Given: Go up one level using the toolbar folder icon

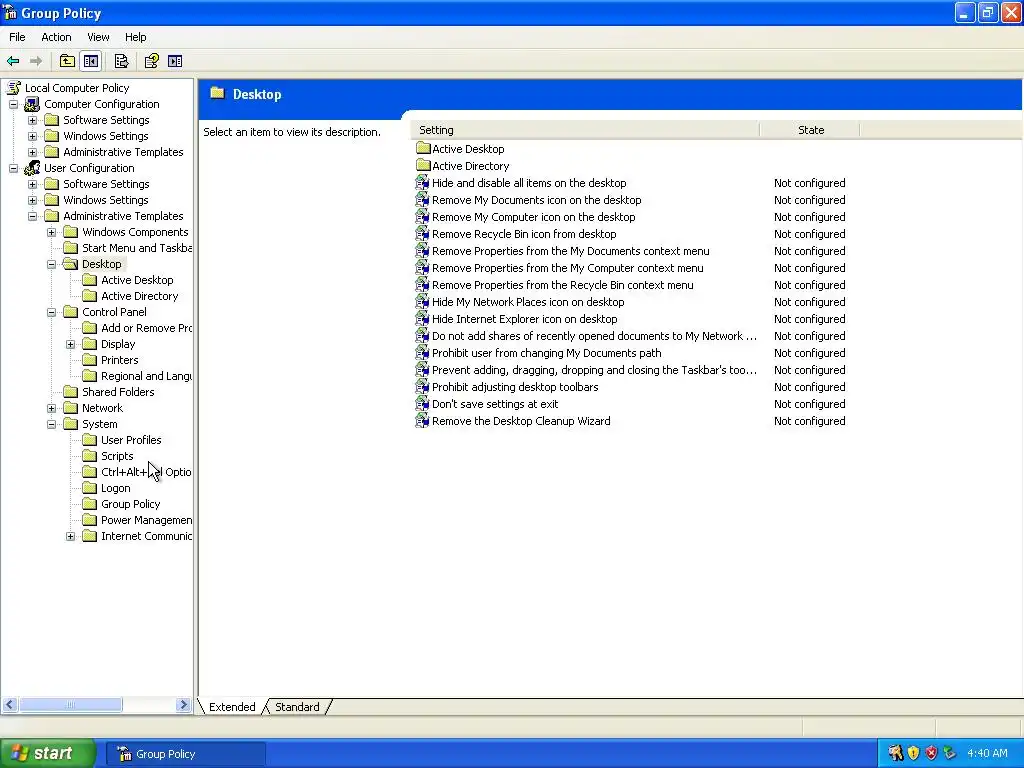Looking at the screenshot, I should tap(67, 61).
